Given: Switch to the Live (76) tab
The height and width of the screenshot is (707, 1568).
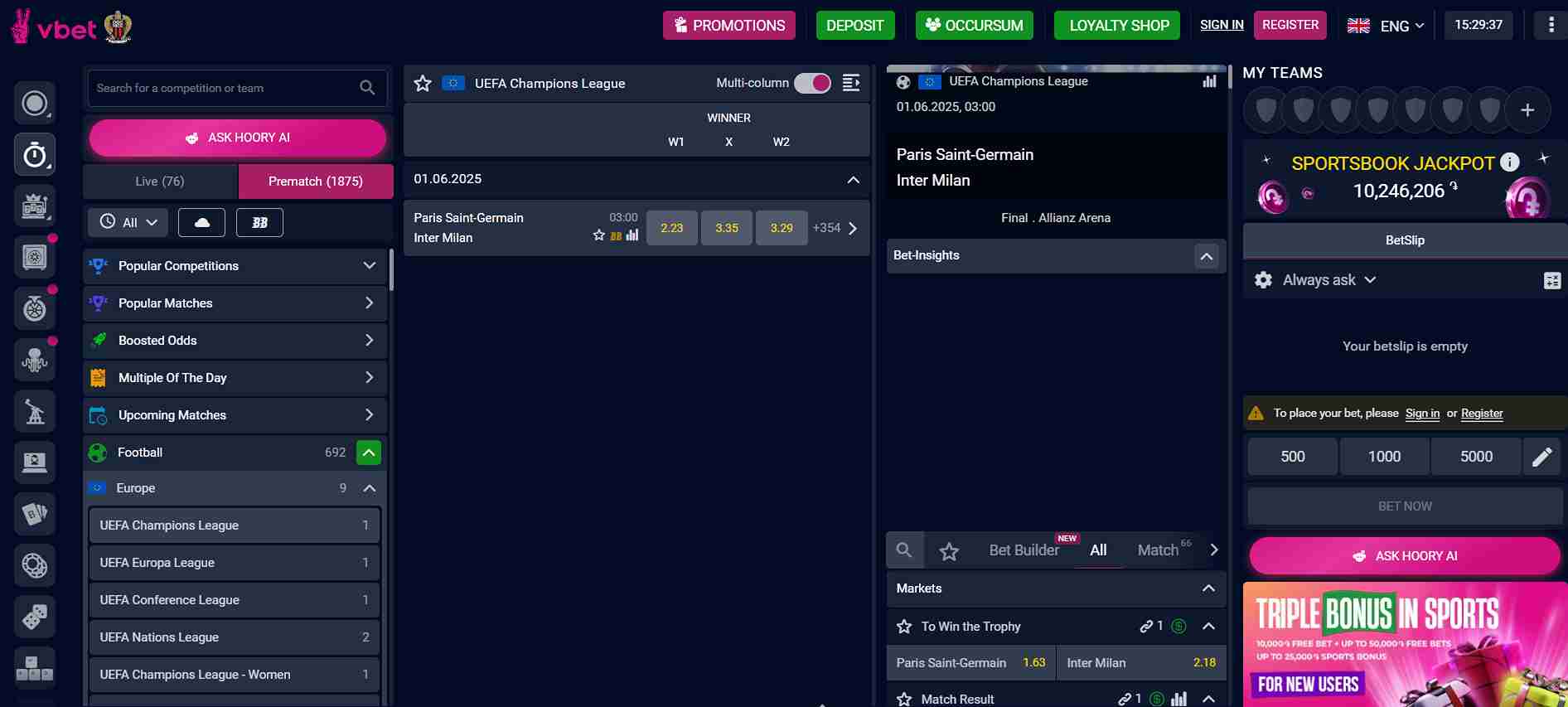Looking at the screenshot, I should 160,182.
